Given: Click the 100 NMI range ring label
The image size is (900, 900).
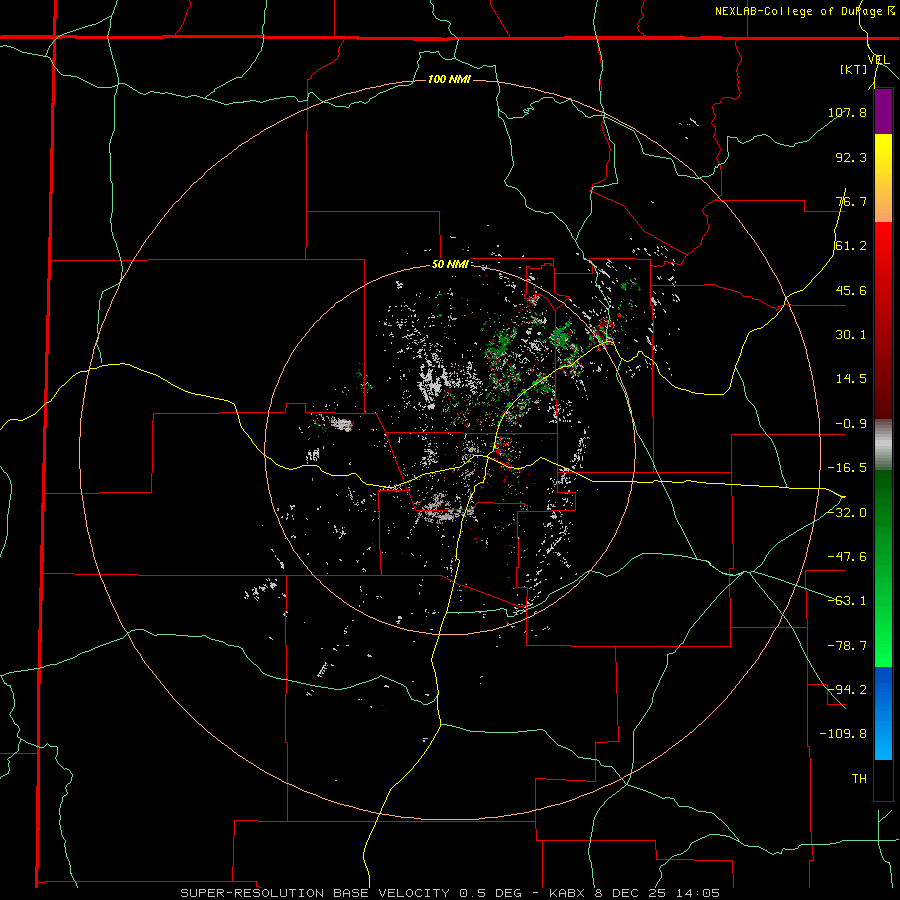Looking at the screenshot, I should point(449,79).
